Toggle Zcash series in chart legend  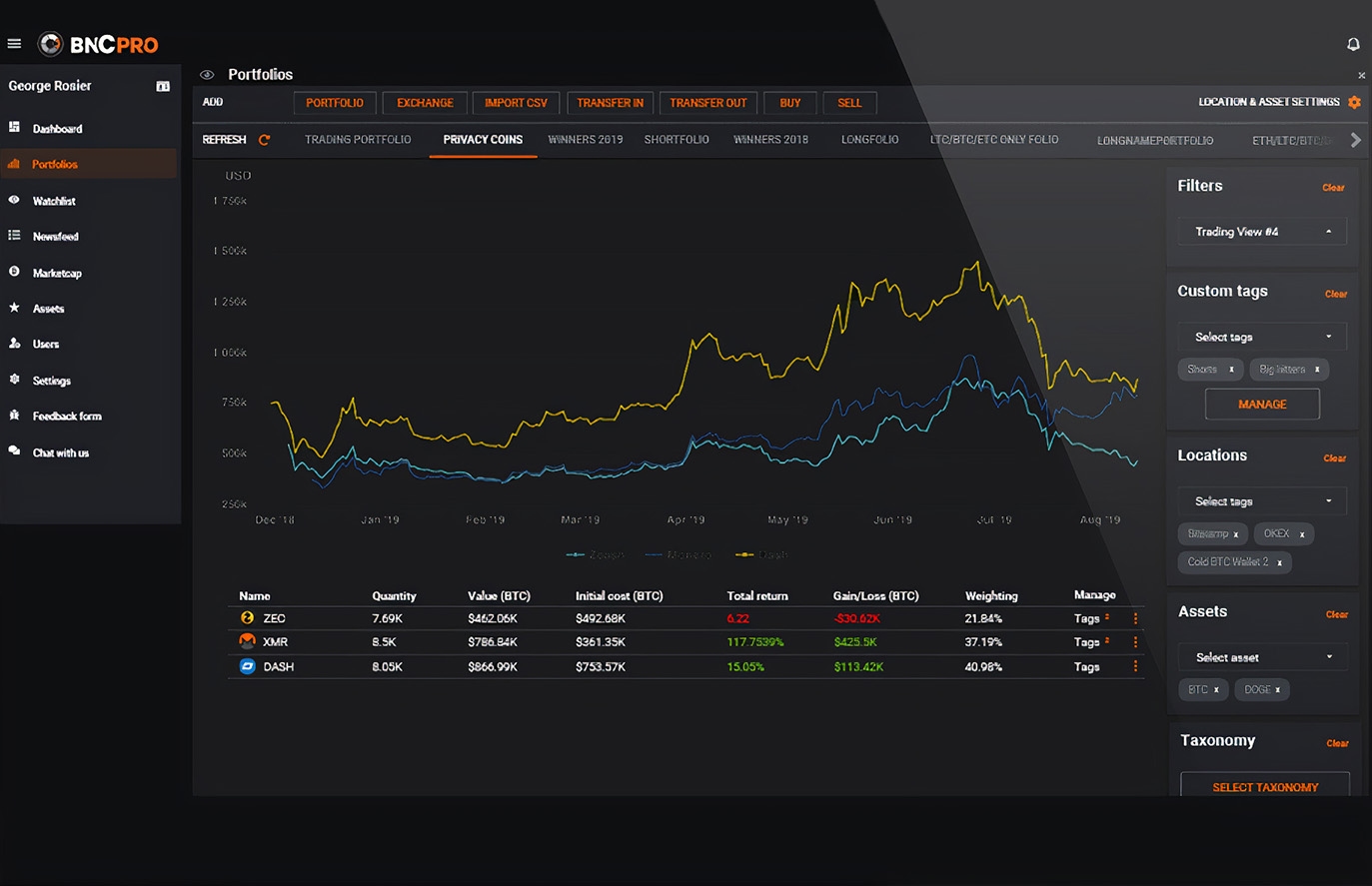595,554
